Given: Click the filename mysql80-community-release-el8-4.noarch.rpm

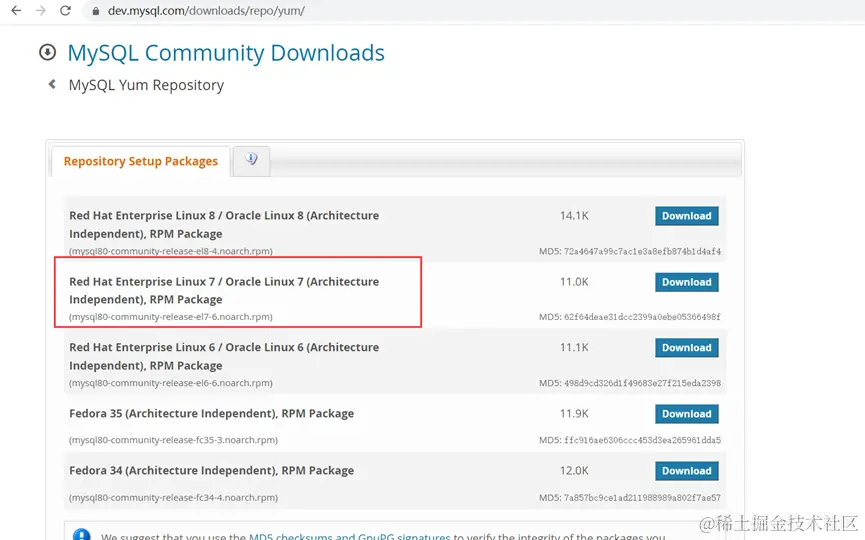Looking at the screenshot, I should click(x=170, y=251).
